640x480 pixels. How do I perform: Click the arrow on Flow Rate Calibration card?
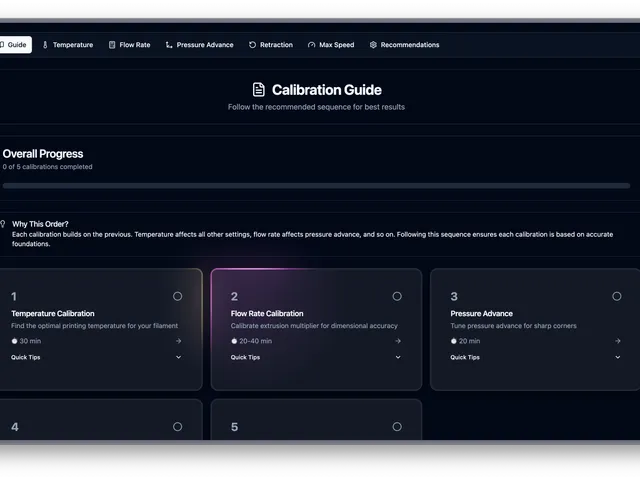point(398,341)
